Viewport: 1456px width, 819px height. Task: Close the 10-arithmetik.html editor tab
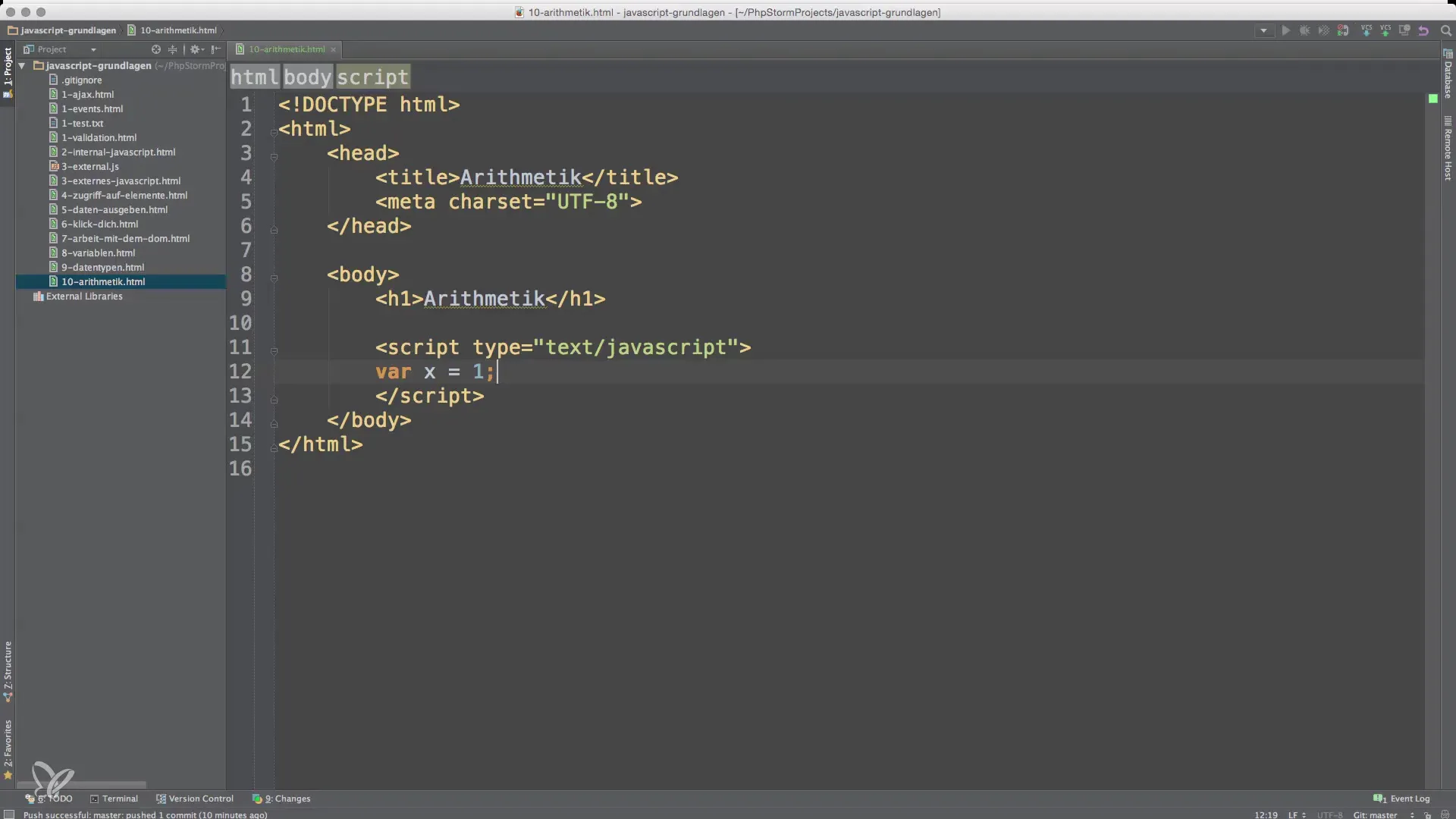click(333, 49)
